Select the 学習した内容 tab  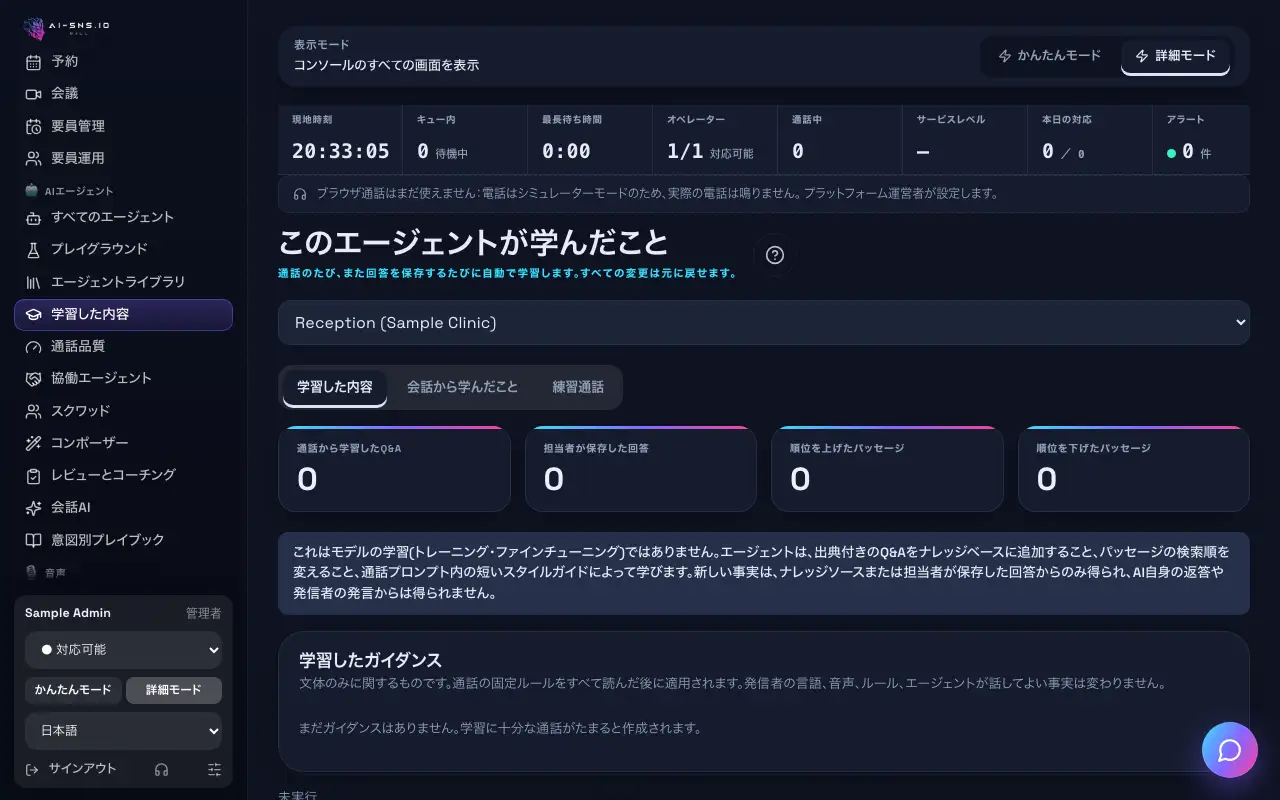pos(335,387)
